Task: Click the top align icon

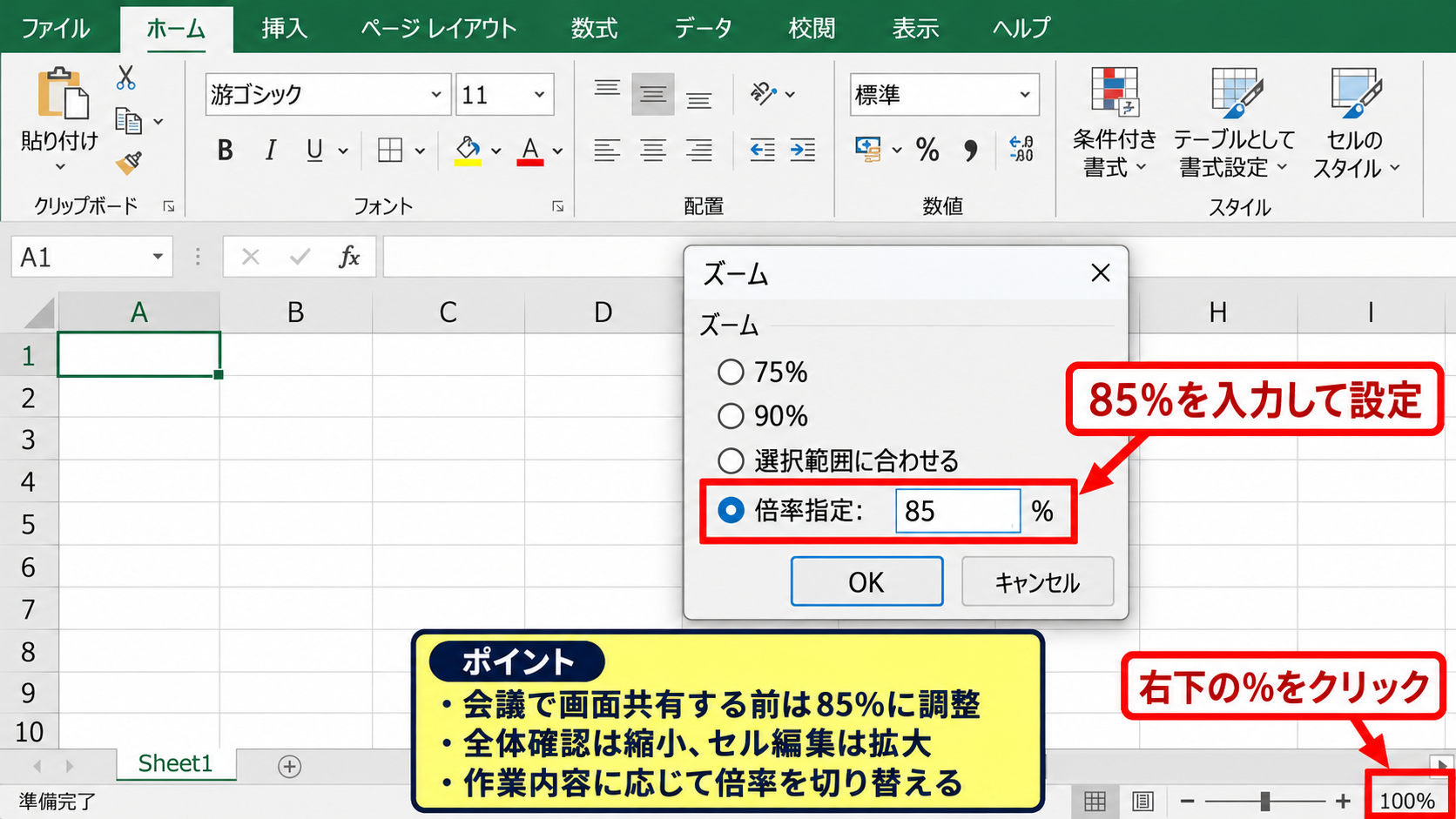Action: click(607, 88)
